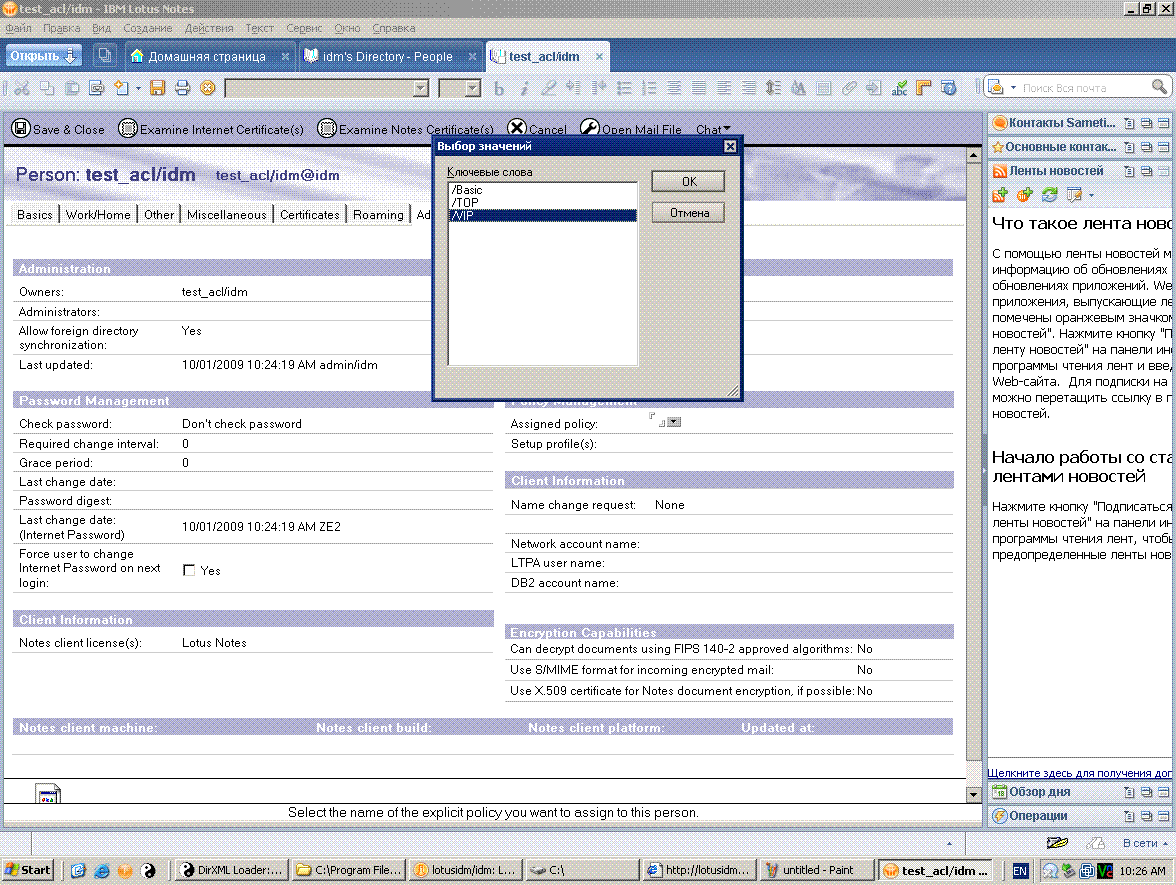This screenshot has width=1176, height=885.
Task: Switch to the Certificates tab
Action: pos(309,214)
